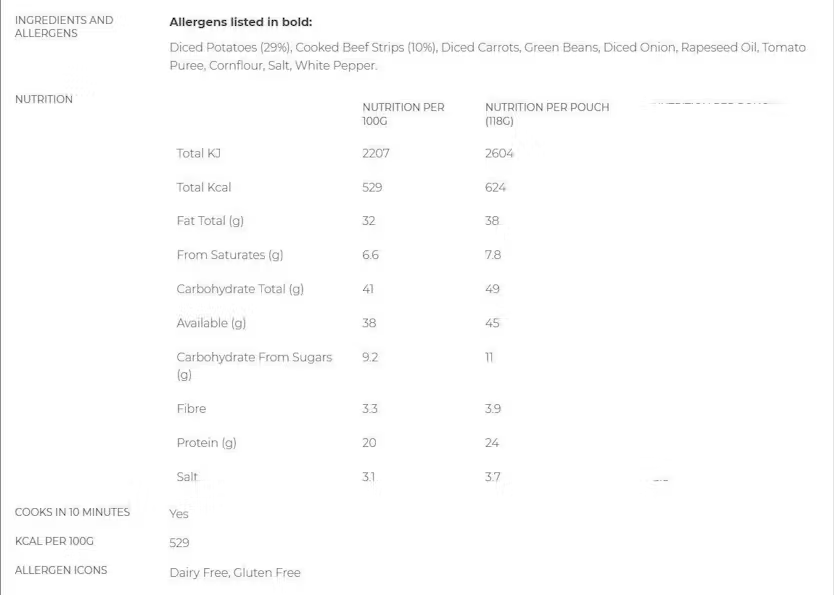Screen dimensions: 834x595
Task: Select the From Saturates (g) row label
Action: 230,255
